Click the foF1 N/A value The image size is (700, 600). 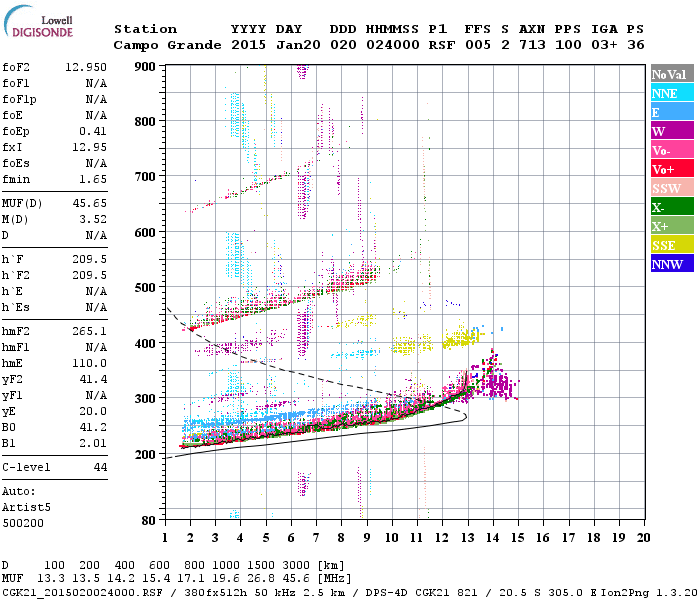click(96, 83)
